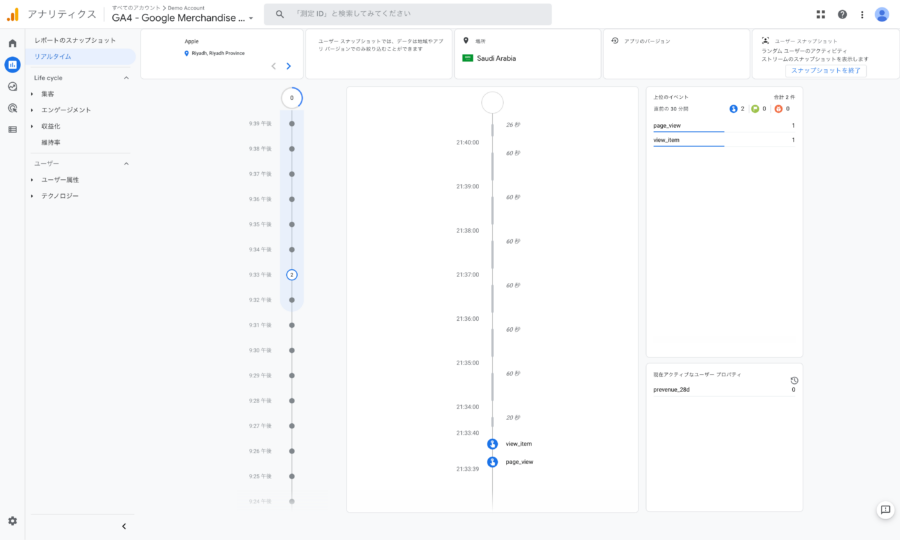Click the Help question mark icon

(842, 14)
